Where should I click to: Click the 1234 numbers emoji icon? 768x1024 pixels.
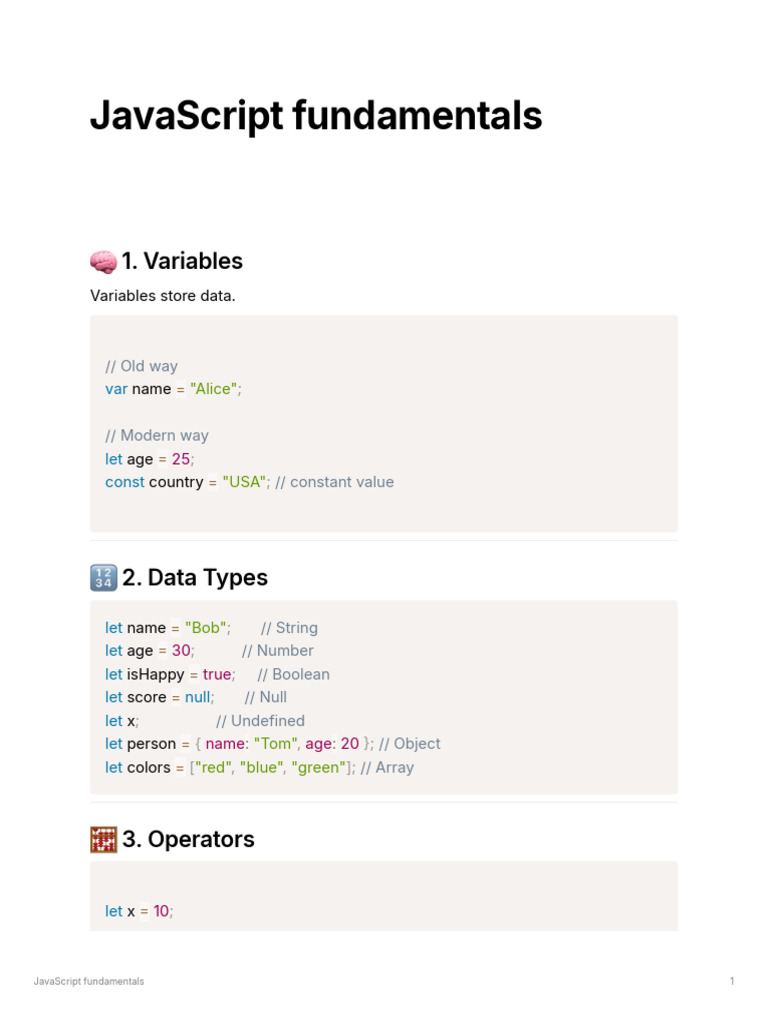point(103,578)
